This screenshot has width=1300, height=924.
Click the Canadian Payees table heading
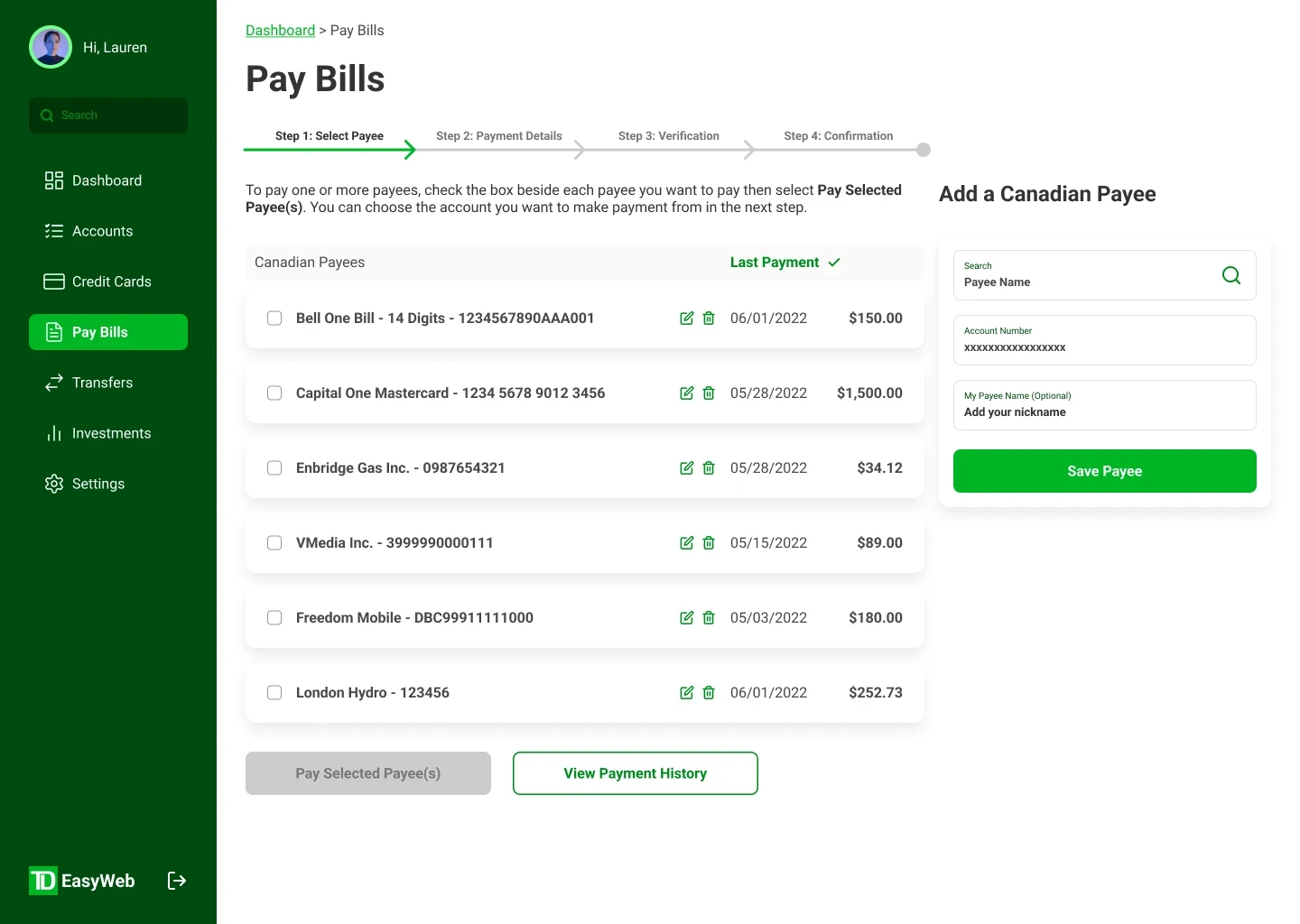(x=310, y=263)
